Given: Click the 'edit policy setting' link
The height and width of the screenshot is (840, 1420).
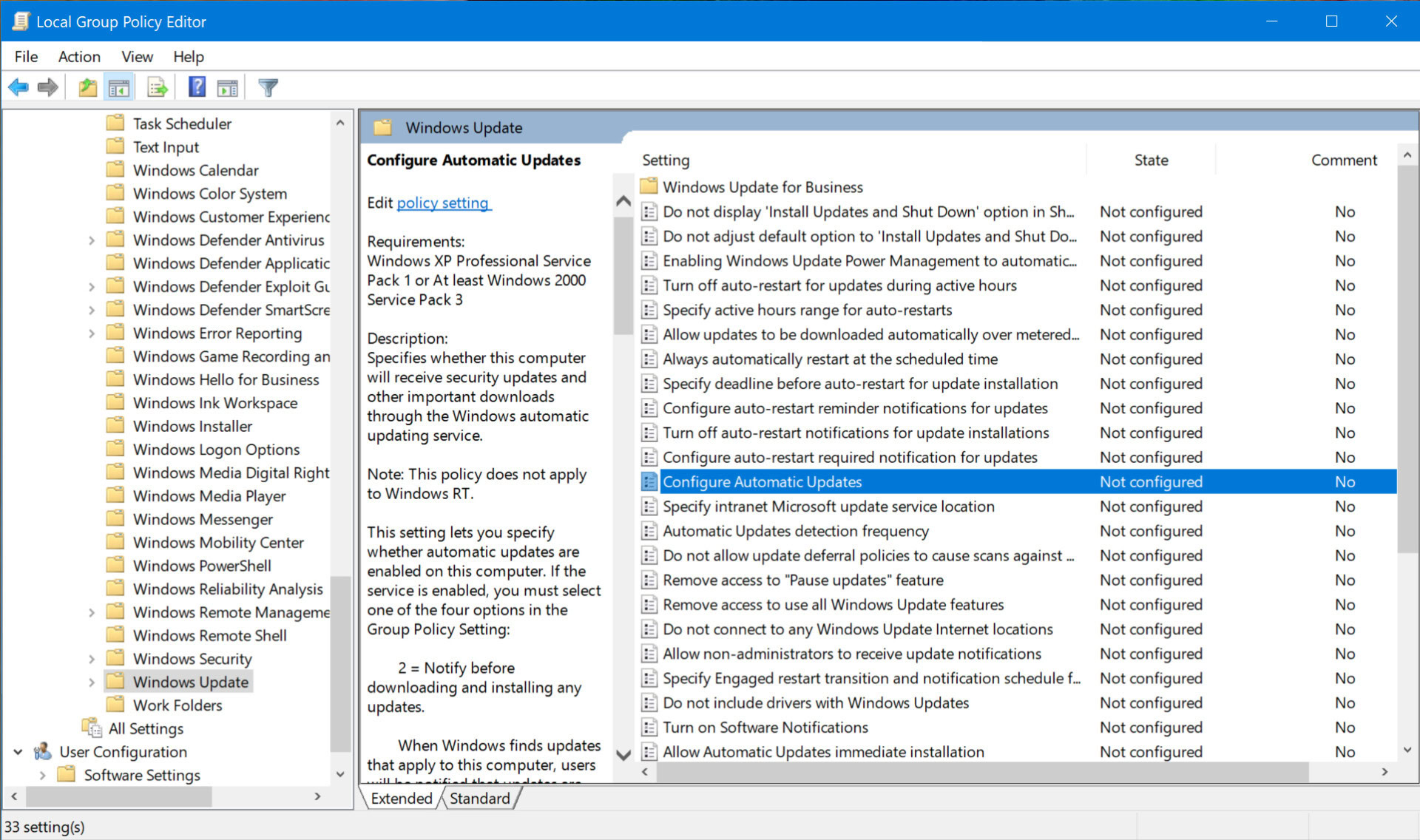Looking at the screenshot, I should (444, 203).
